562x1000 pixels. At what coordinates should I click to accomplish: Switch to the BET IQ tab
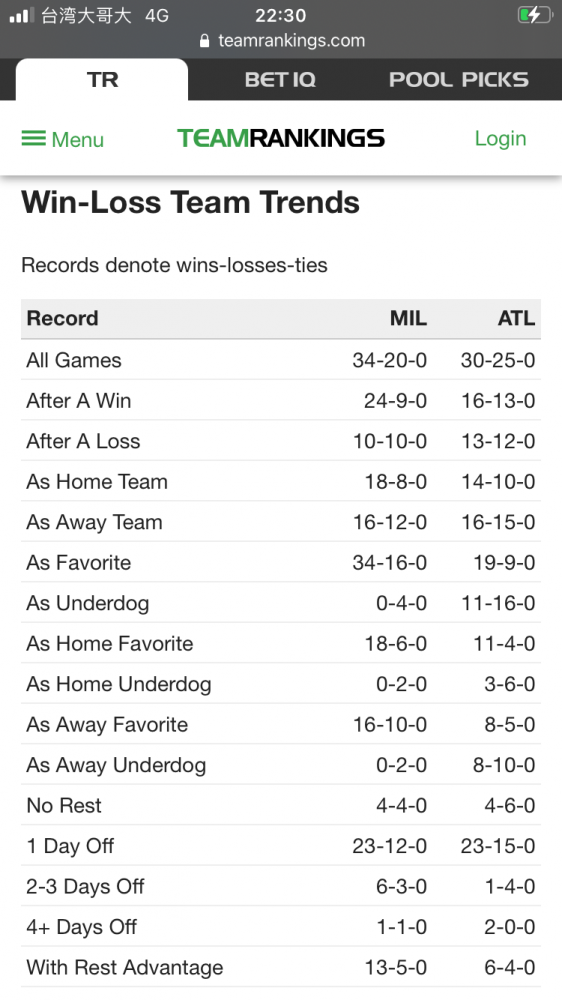coord(280,80)
